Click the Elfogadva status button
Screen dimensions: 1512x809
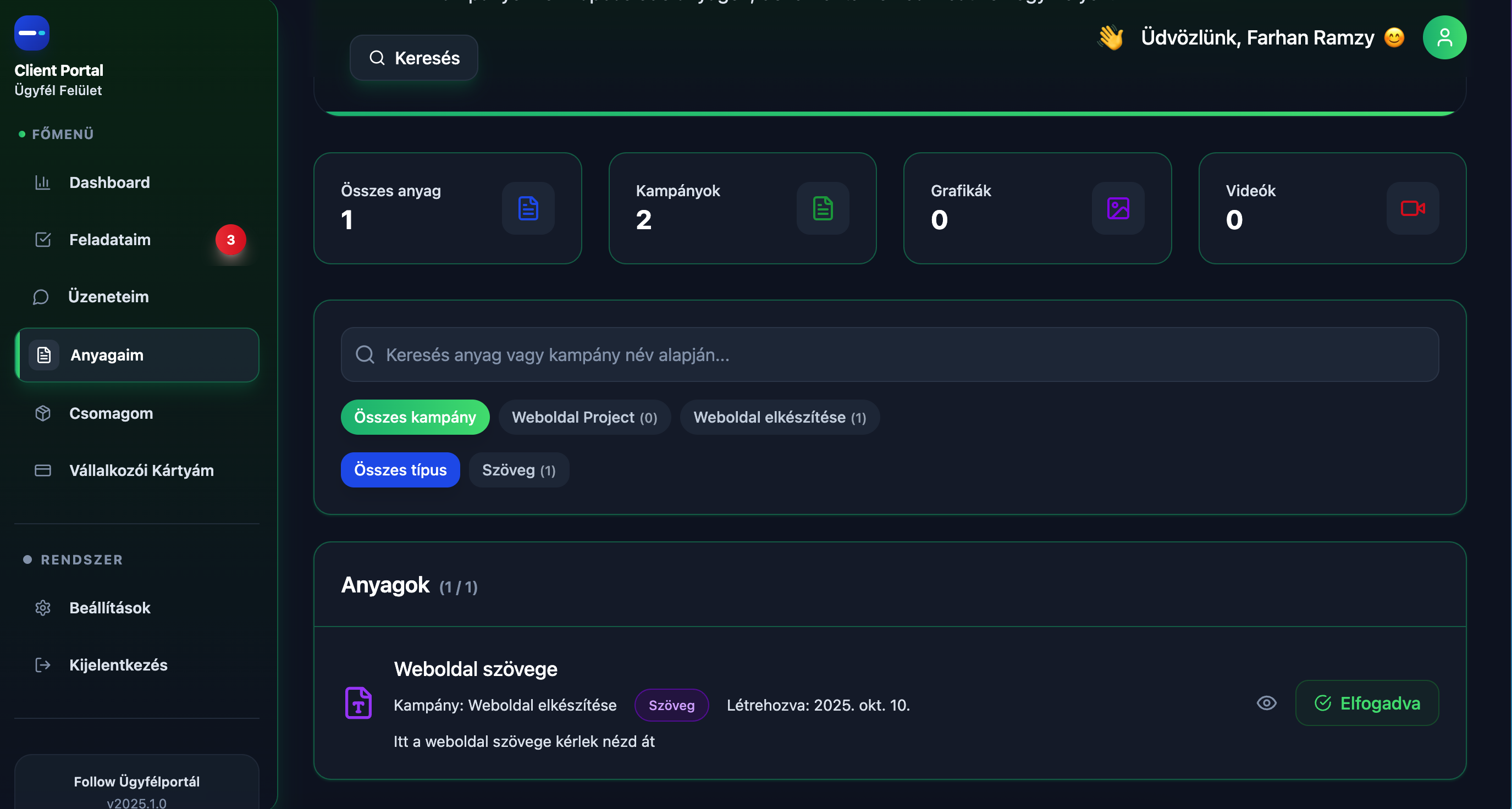pos(1366,703)
